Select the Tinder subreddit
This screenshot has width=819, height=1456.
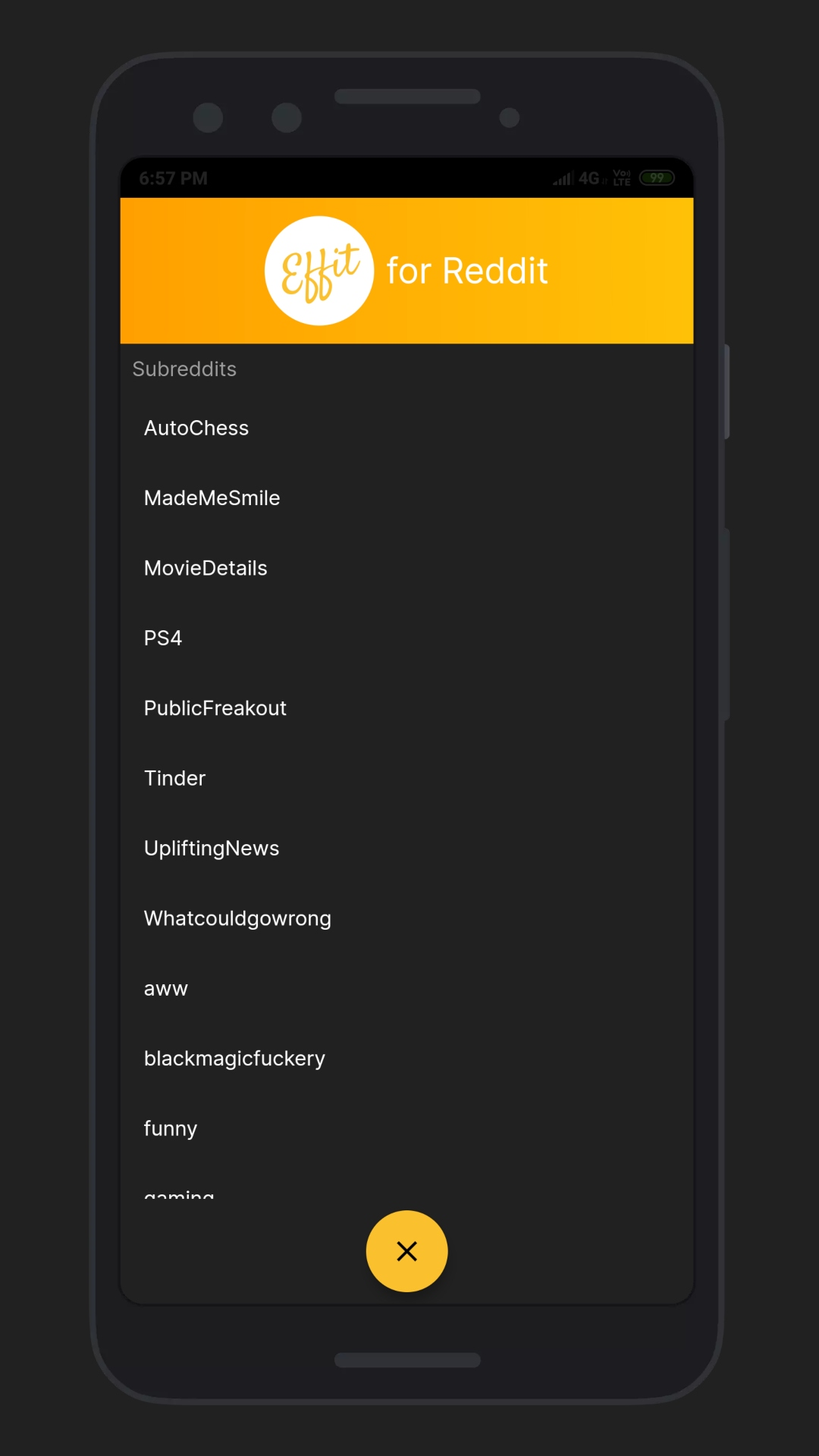(406, 778)
